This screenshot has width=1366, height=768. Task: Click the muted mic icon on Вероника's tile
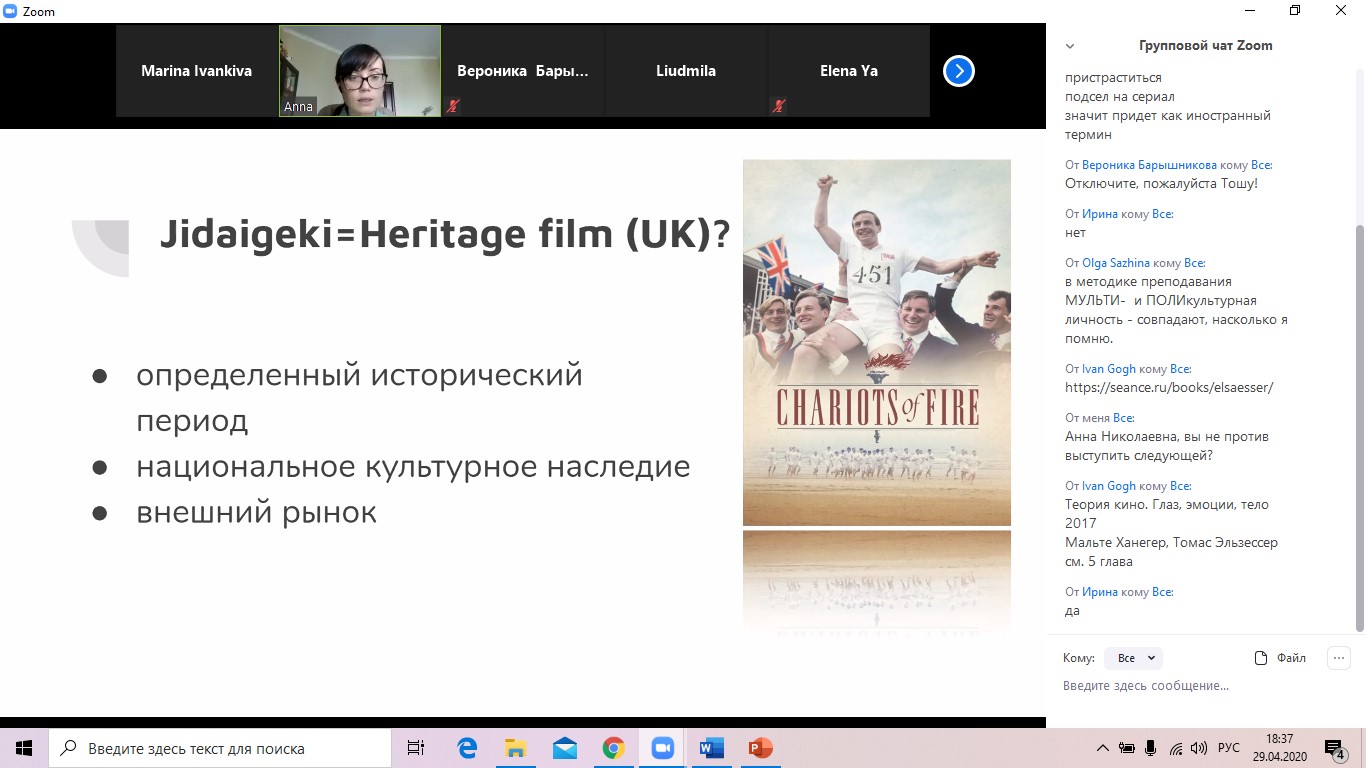click(453, 105)
